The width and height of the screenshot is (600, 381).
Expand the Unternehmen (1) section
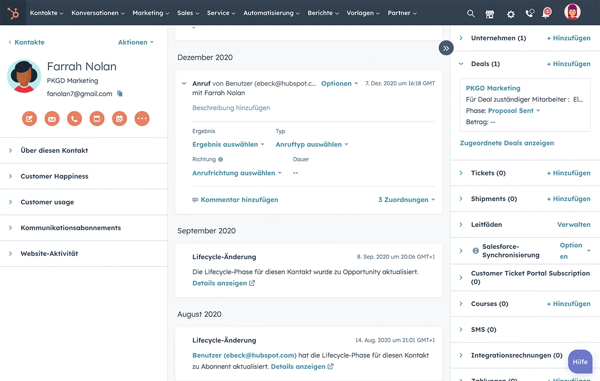[x=461, y=38]
